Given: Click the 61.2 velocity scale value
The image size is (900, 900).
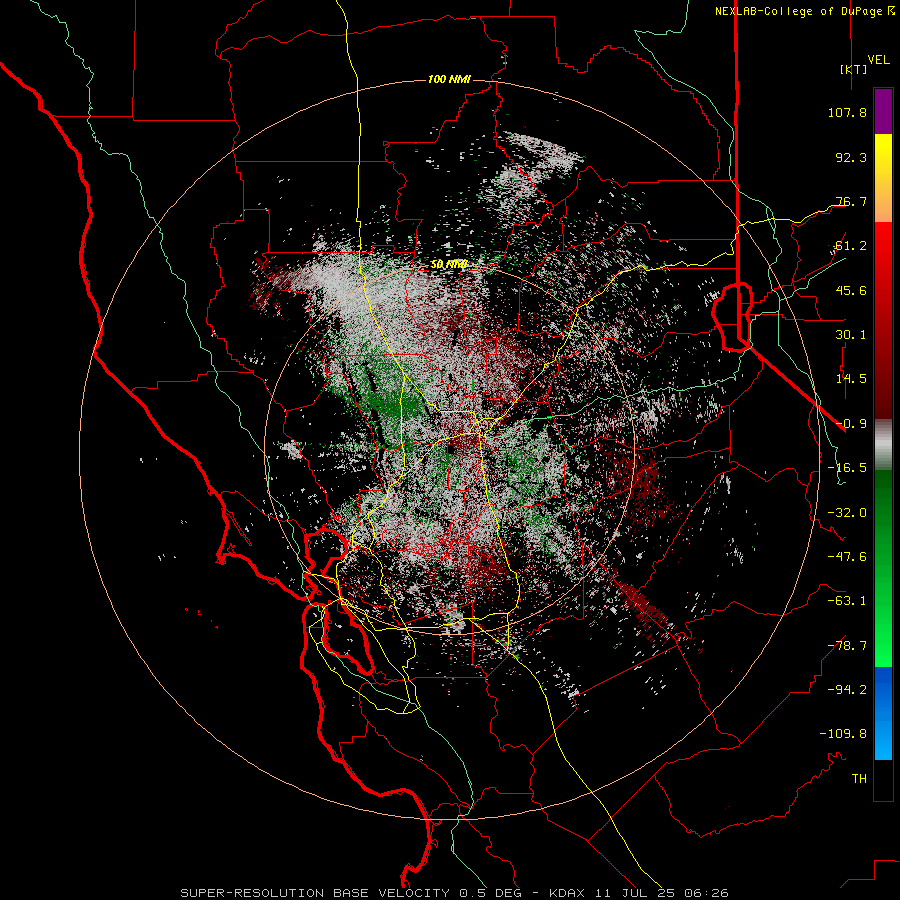Looking at the screenshot, I should tap(851, 246).
